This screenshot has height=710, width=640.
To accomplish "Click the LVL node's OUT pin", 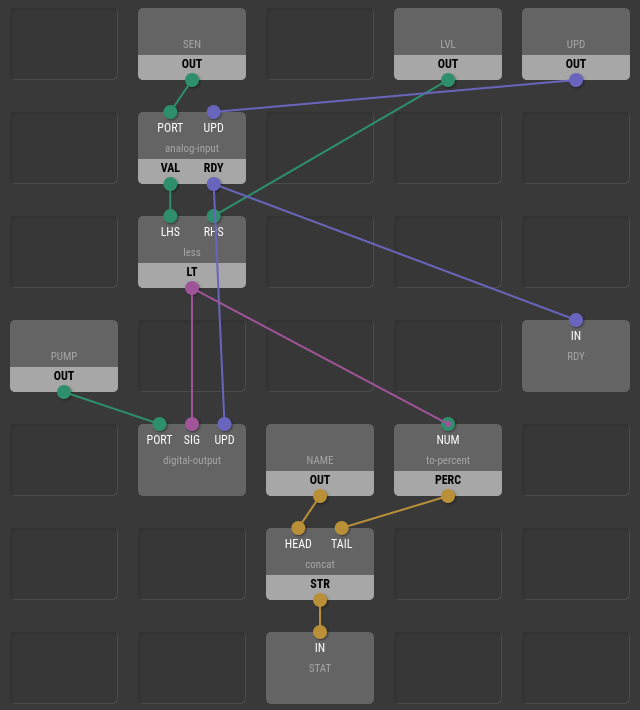I will coord(448,80).
